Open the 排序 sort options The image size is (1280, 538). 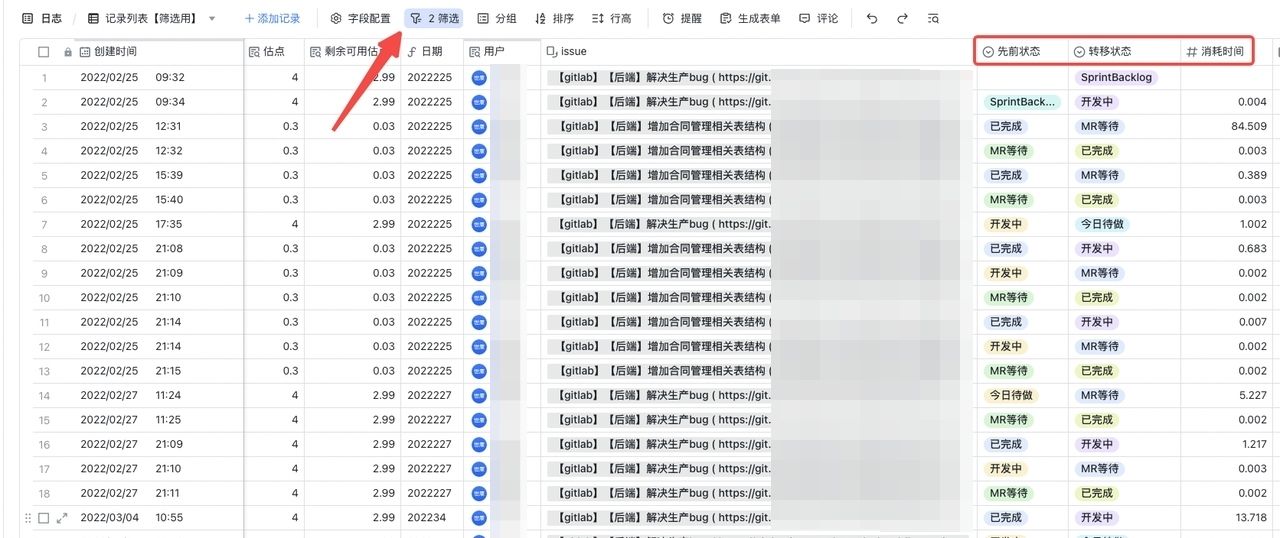555,18
